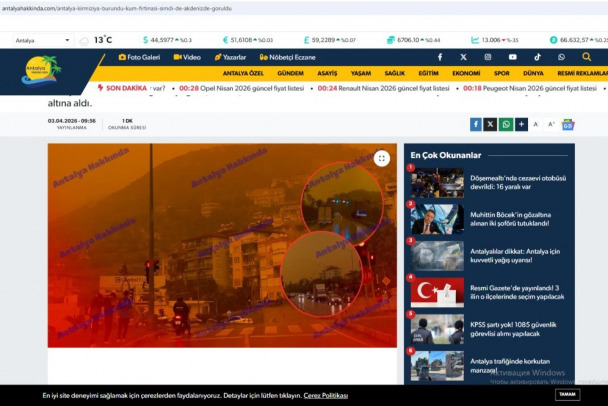Open the ANTALYA ÖZEL menu
Screen dimensions: 608x406
242,73
